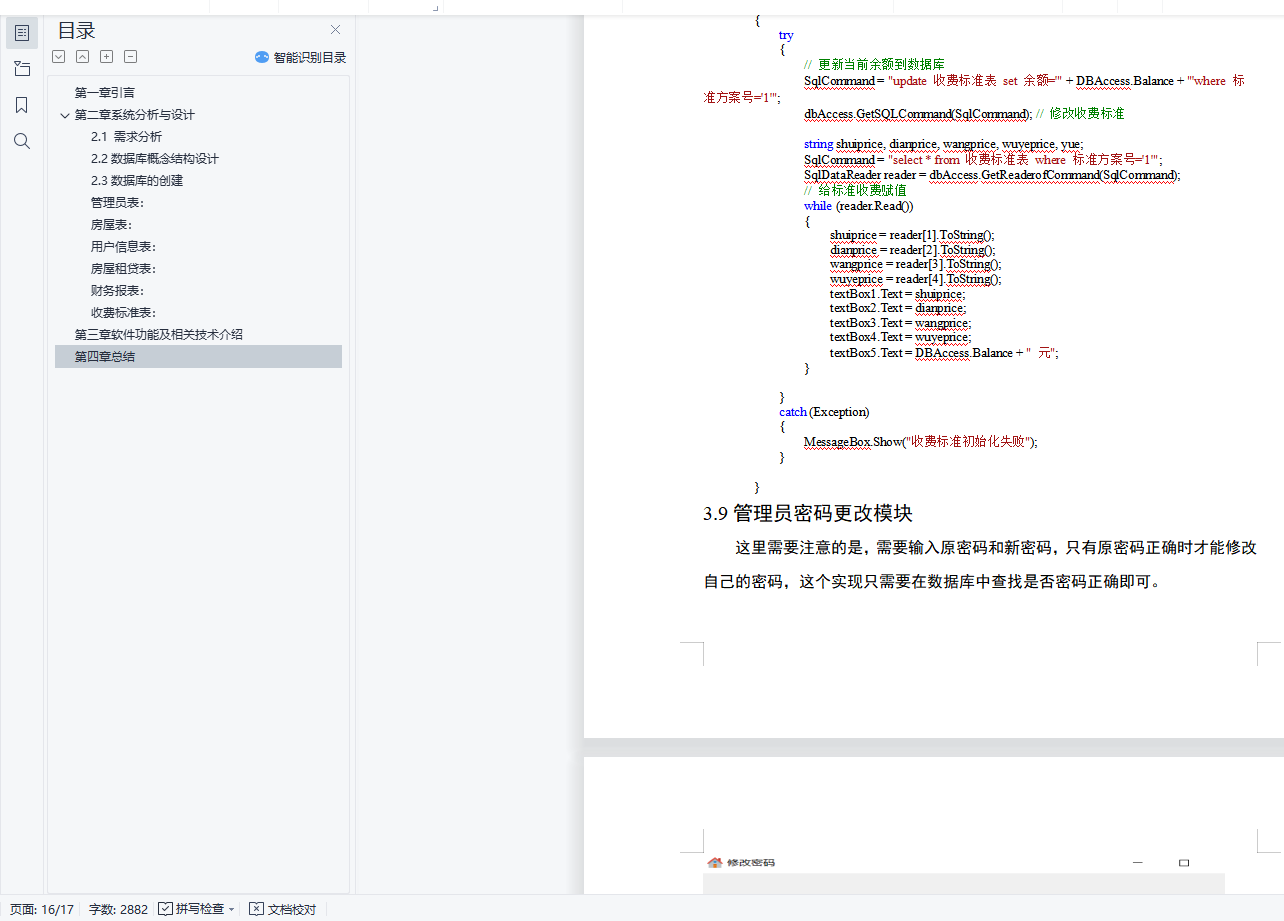
Task: Open the 字数: 2882 word count
Action: click(x=118, y=909)
